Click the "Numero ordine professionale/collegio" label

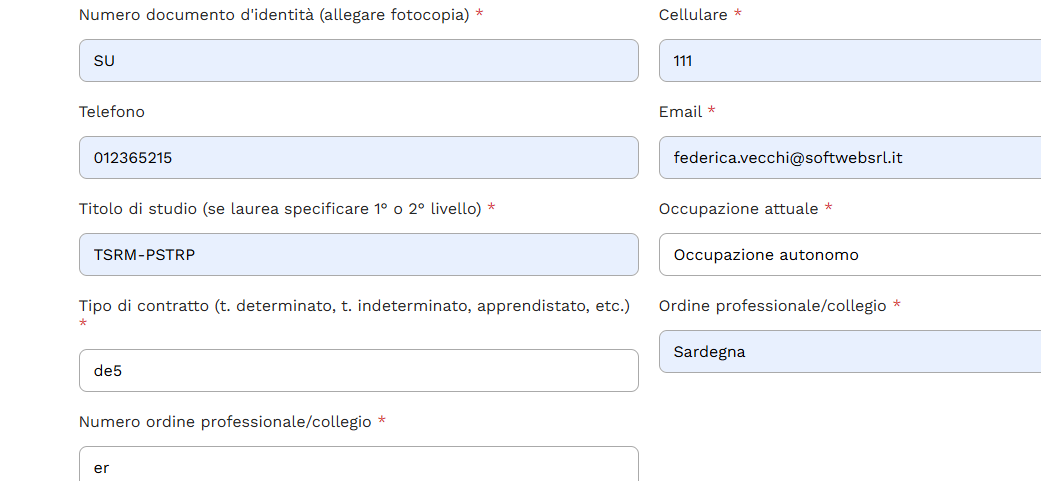pyautogui.click(x=224, y=422)
